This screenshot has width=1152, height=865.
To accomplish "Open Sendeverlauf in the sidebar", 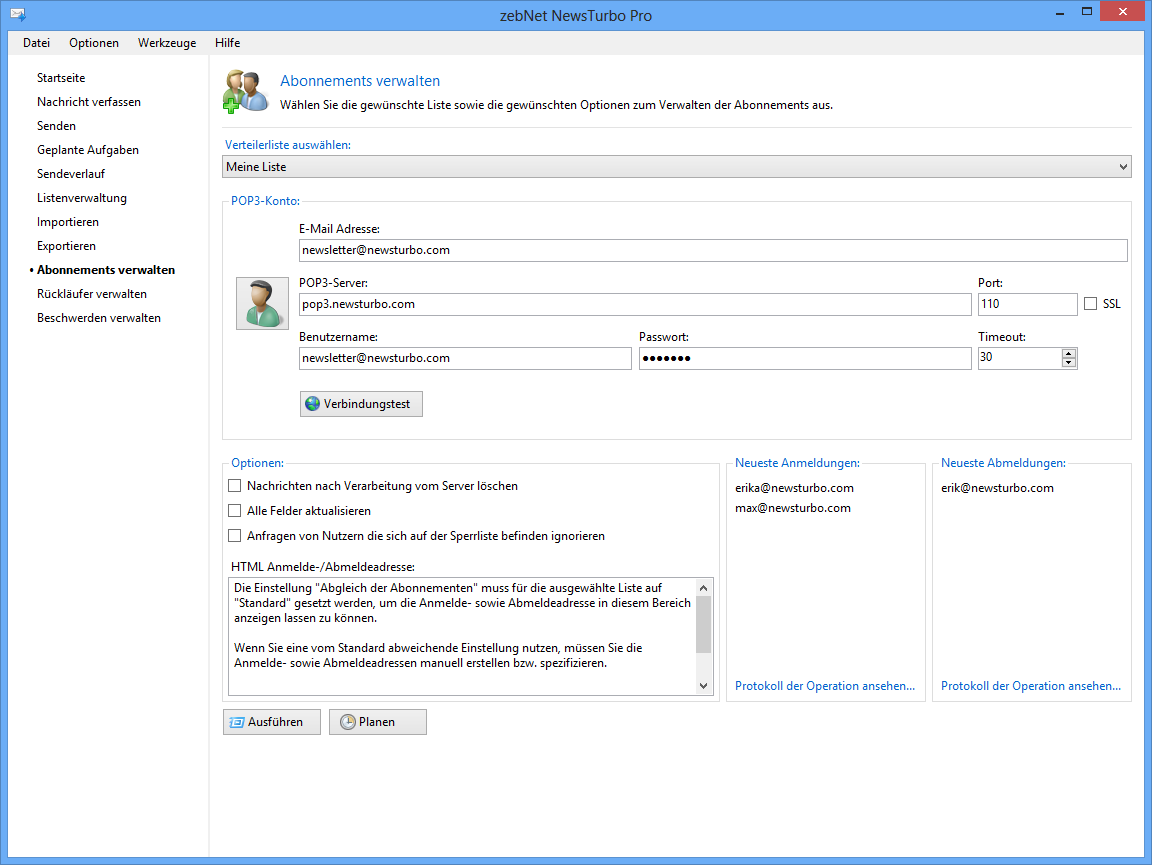I will 71,174.
